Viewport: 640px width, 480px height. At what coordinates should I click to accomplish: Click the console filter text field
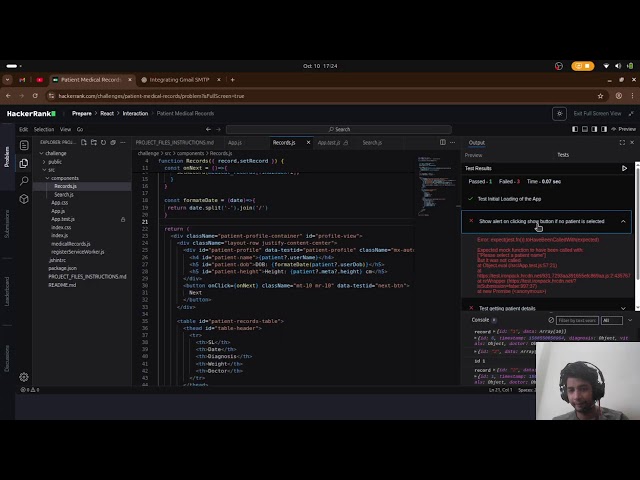click(x=577, y=320)
